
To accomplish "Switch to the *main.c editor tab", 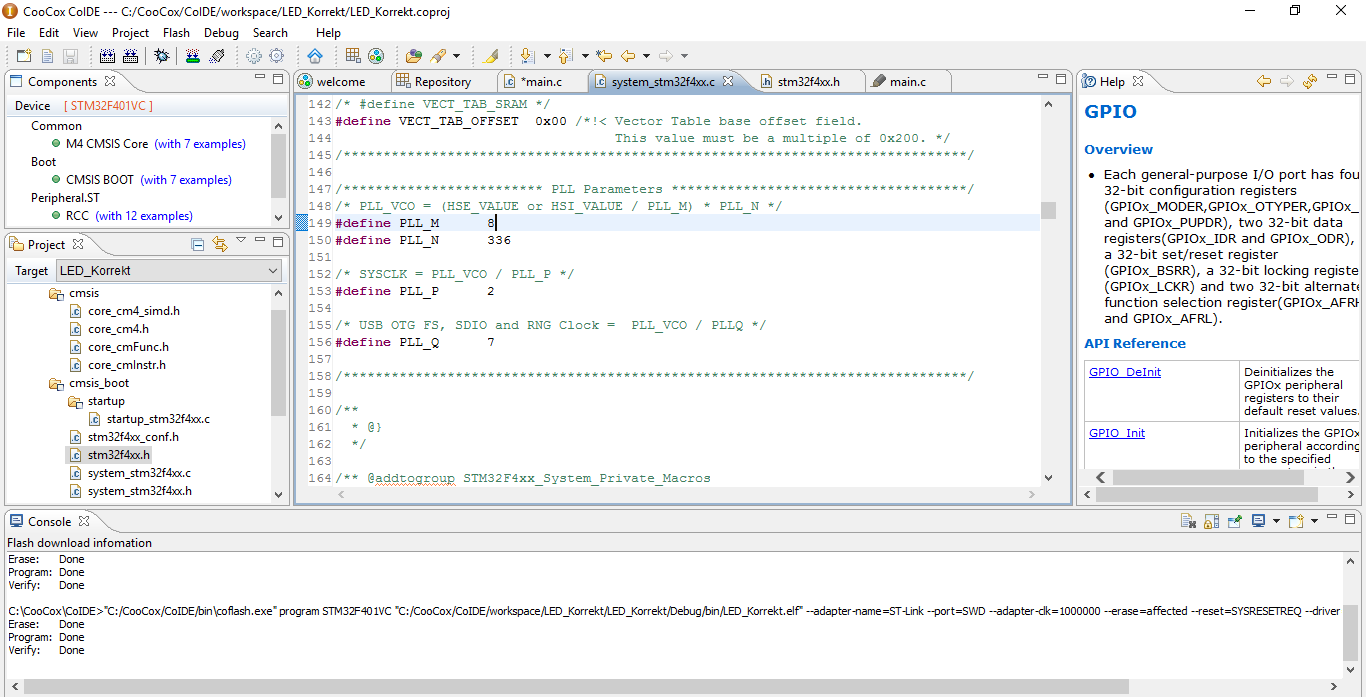I will [541, 82].
